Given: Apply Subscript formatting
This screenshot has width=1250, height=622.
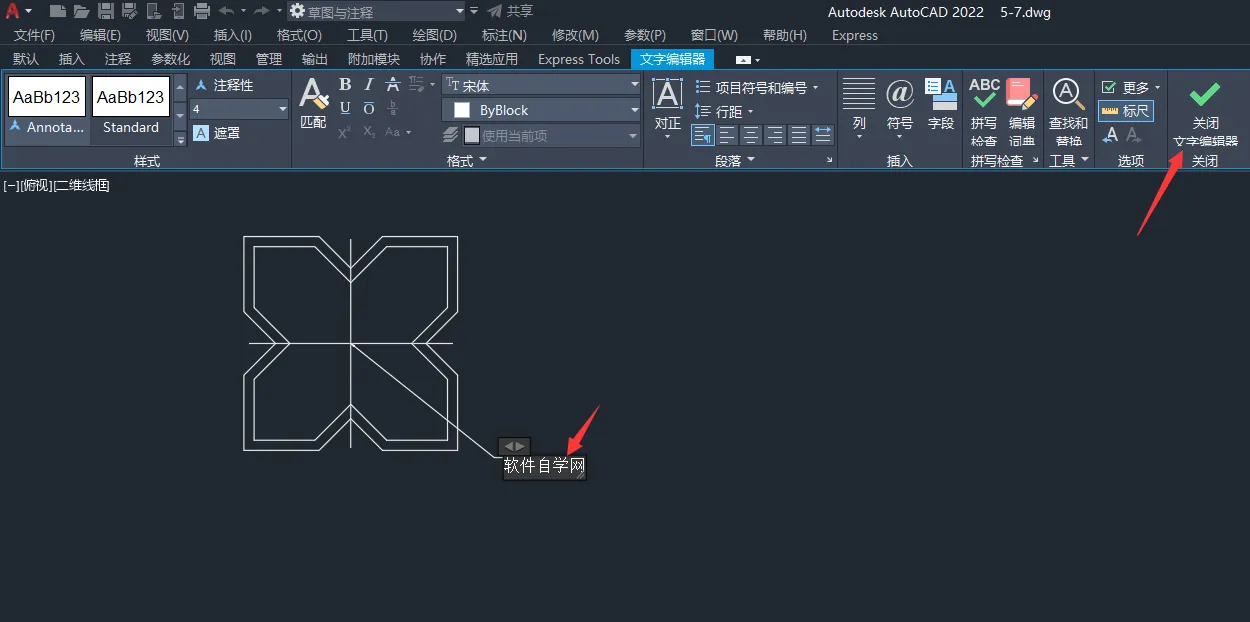Looking at the screenshot, I should click(369, 132).
